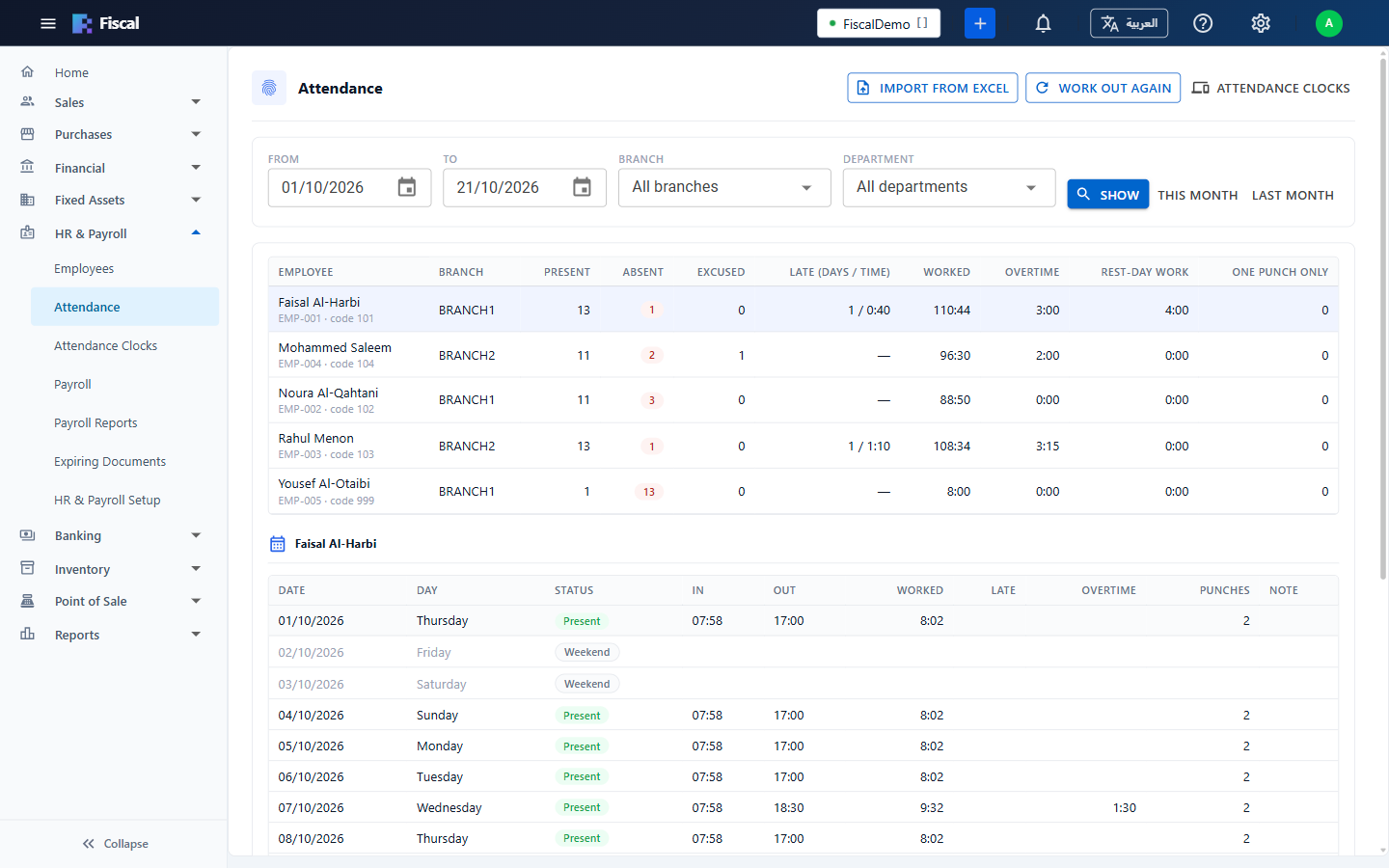Open the FiscalDemo company selector

(879, 23)
